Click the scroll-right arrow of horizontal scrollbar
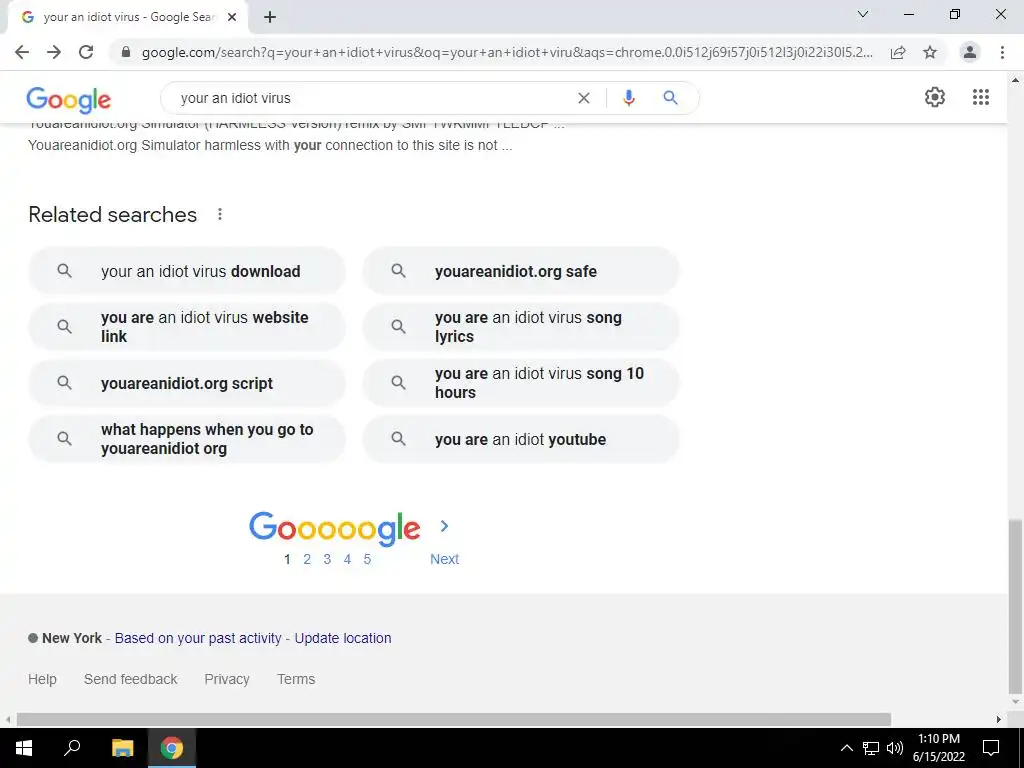 (999, 719)
